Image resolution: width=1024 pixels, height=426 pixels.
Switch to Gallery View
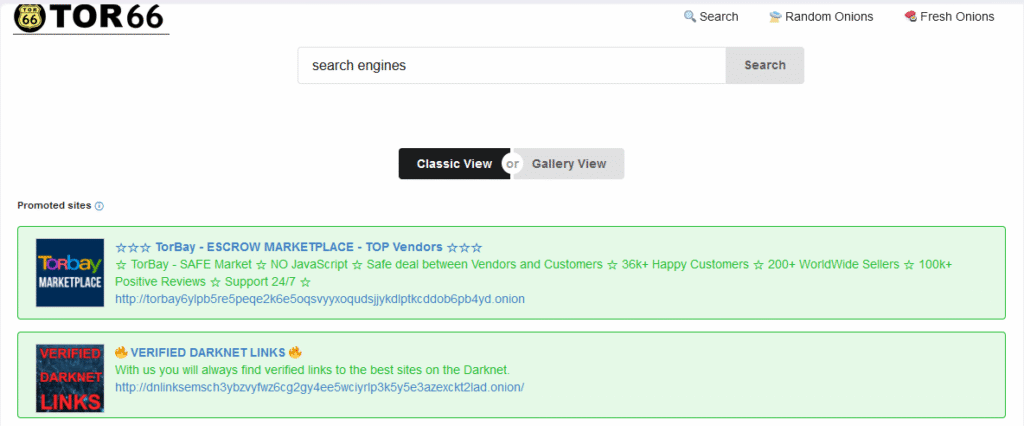coord(569,164)
